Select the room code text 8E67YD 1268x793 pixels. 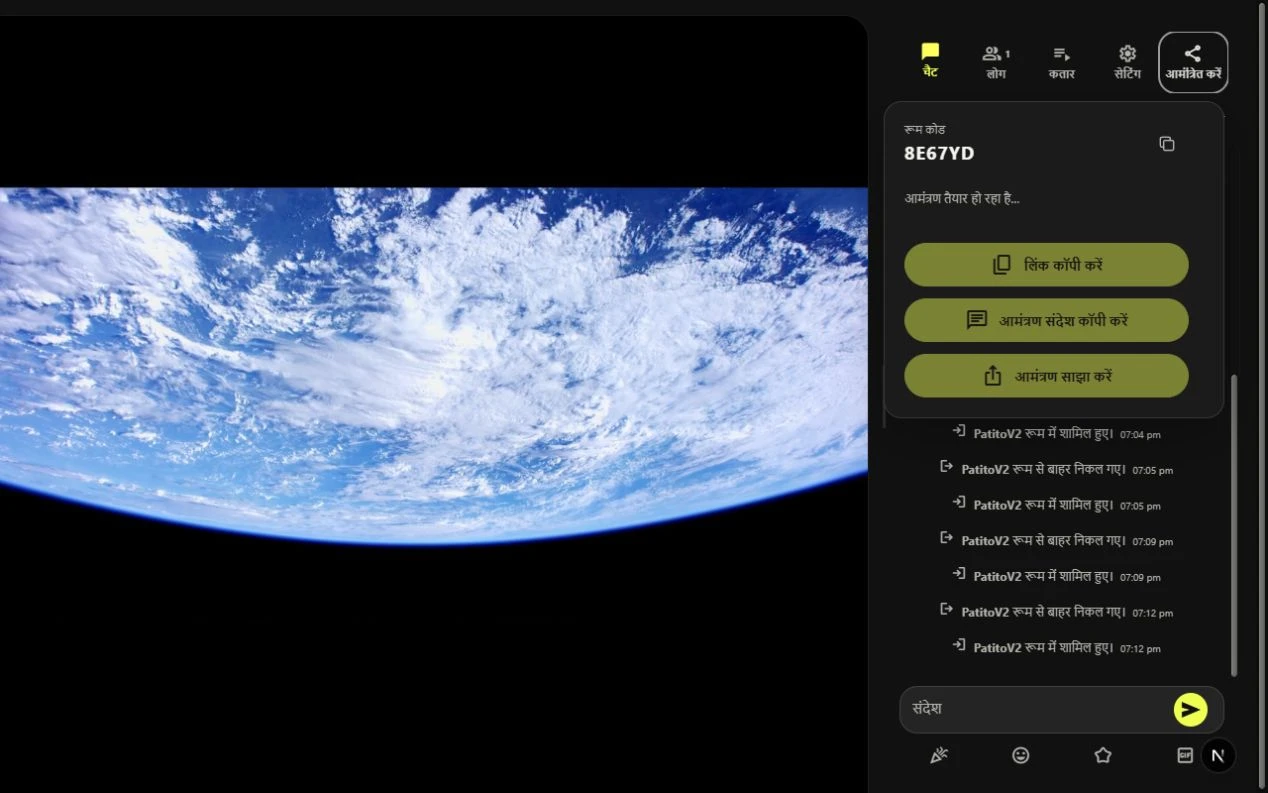tap(939, 153)
